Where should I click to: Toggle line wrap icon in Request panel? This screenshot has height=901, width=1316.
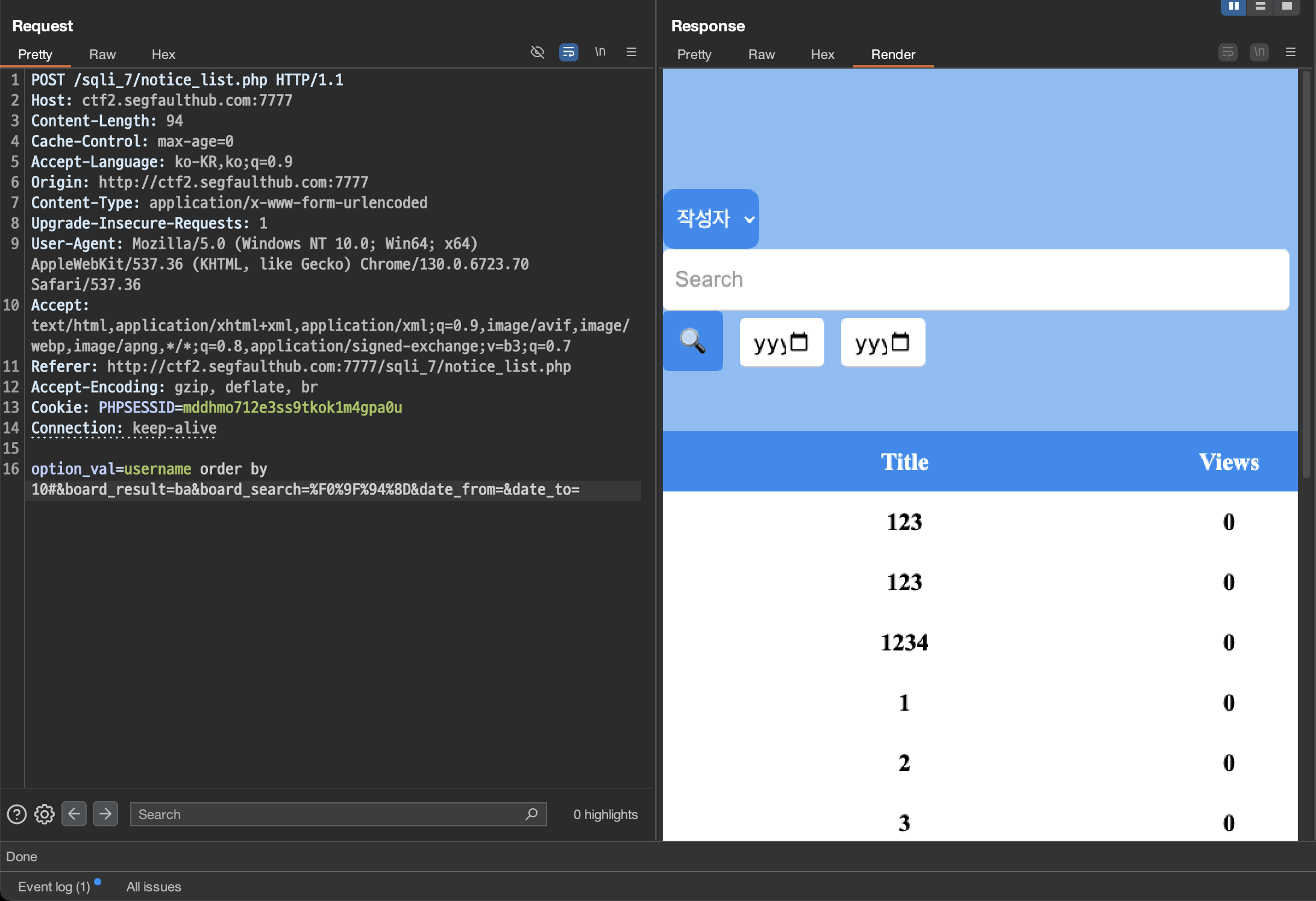tap(568, 52)
